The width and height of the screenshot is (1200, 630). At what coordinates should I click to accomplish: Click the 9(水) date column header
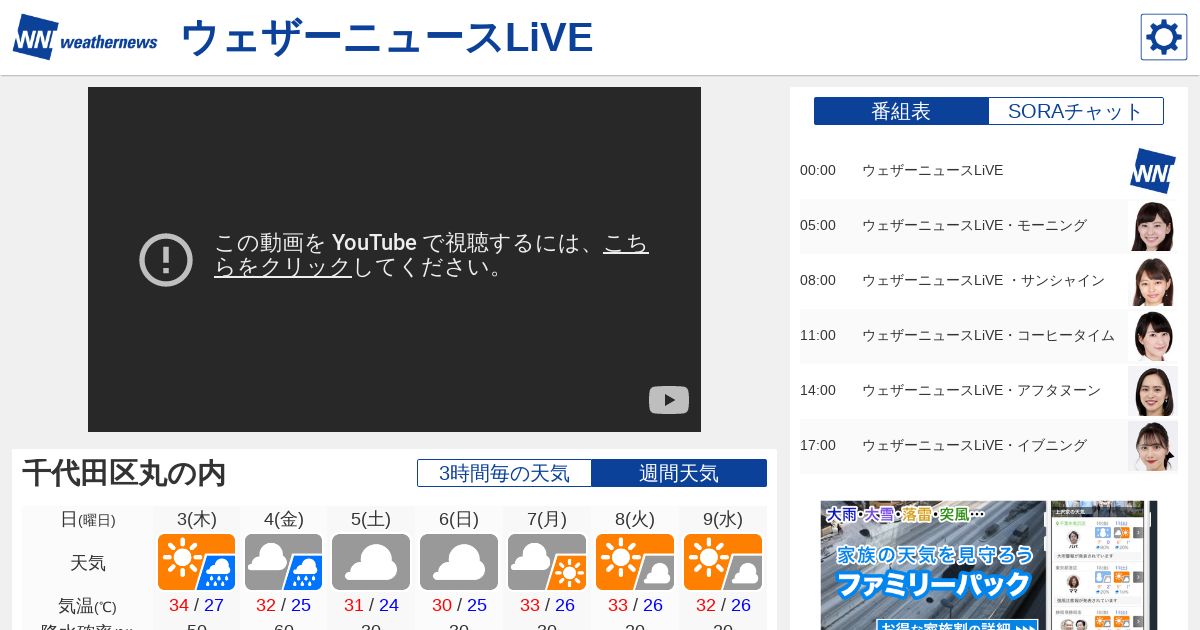pyautogui.click(x=723, y=519)
